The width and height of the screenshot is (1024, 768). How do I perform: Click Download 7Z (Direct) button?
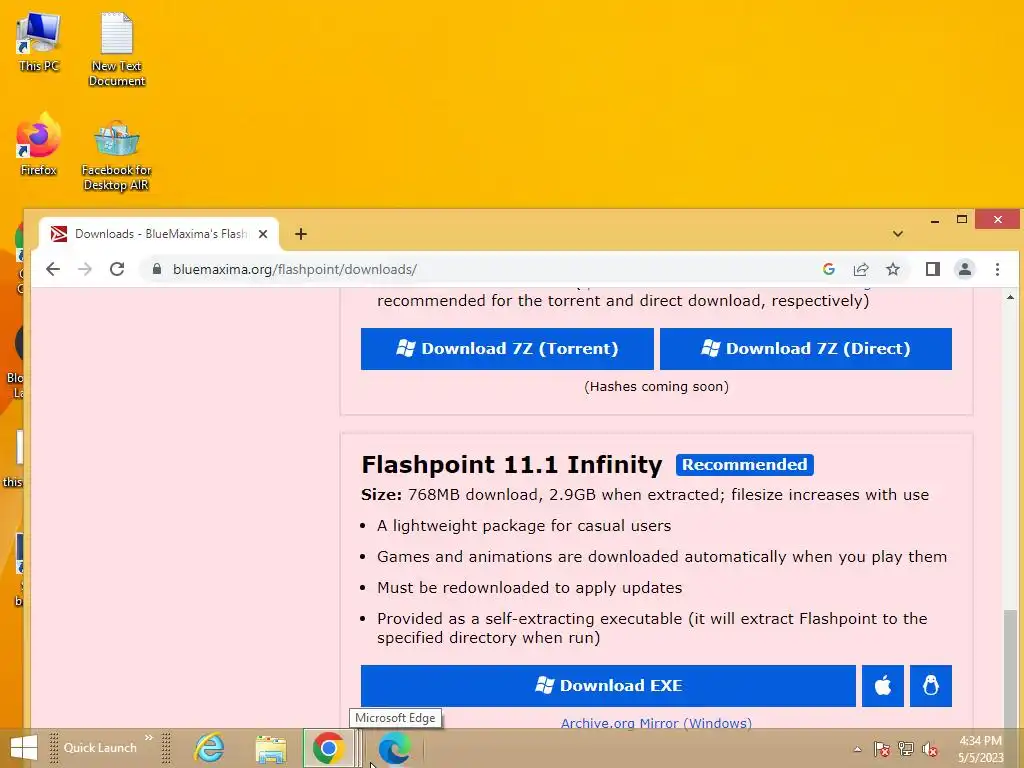click(x=805, y=349)
